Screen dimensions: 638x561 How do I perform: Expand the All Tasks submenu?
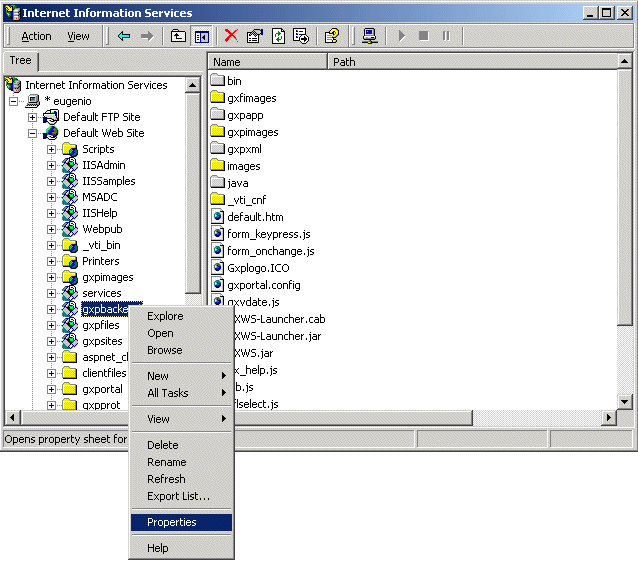pos(181,393)
